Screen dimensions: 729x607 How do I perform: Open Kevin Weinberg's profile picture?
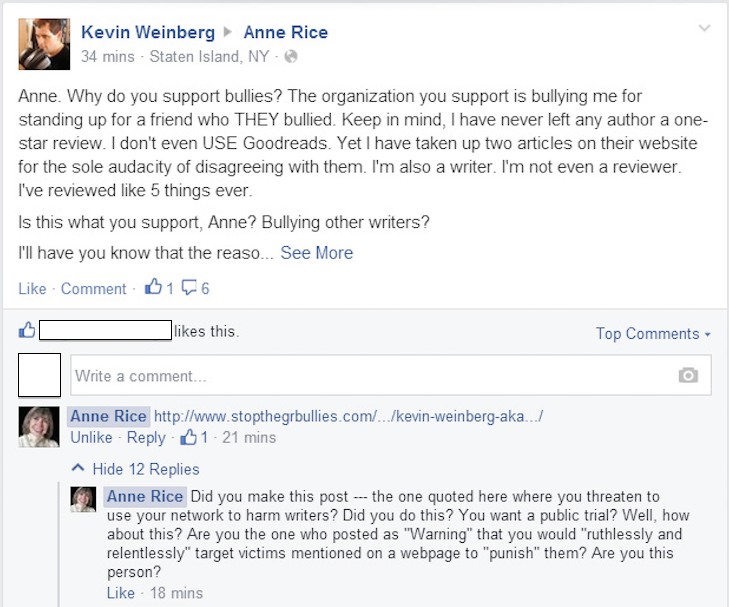(44, 44)
